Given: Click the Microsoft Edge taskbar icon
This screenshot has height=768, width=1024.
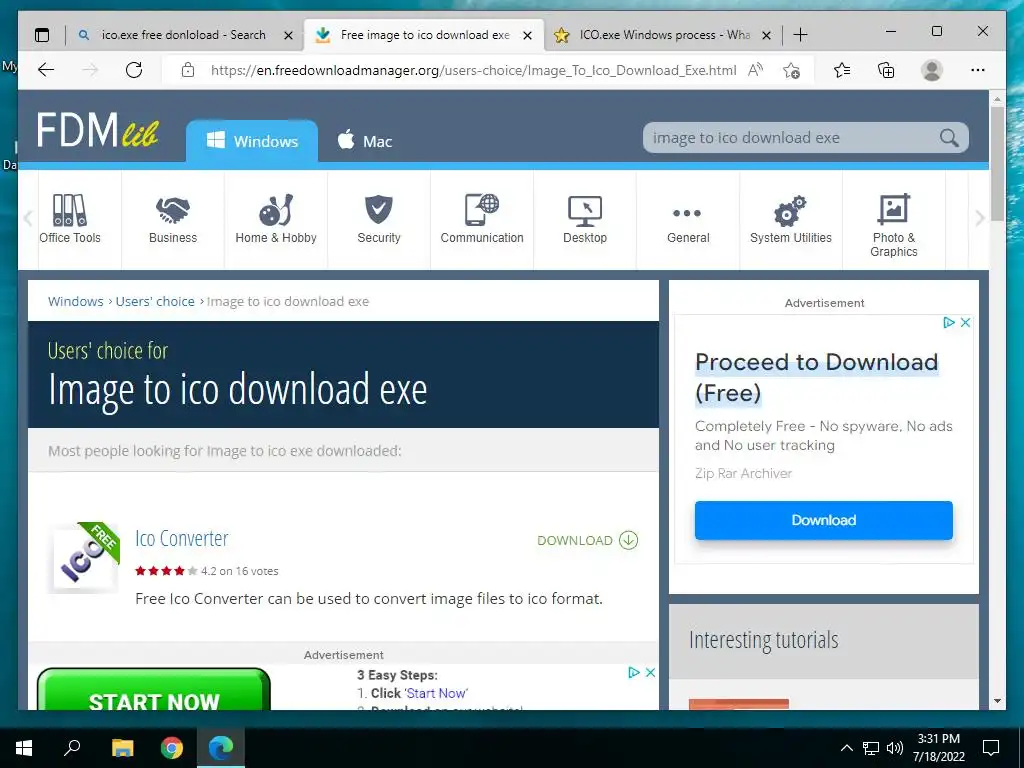Looking at the screenshot, I should [x=221, y=748].
